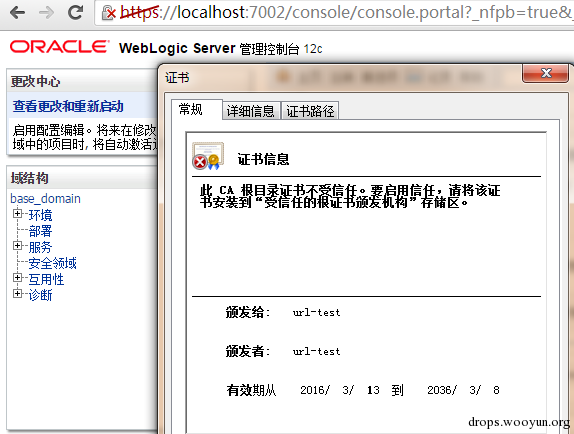
Task: Click the Oracle logo
Action: 59,47
